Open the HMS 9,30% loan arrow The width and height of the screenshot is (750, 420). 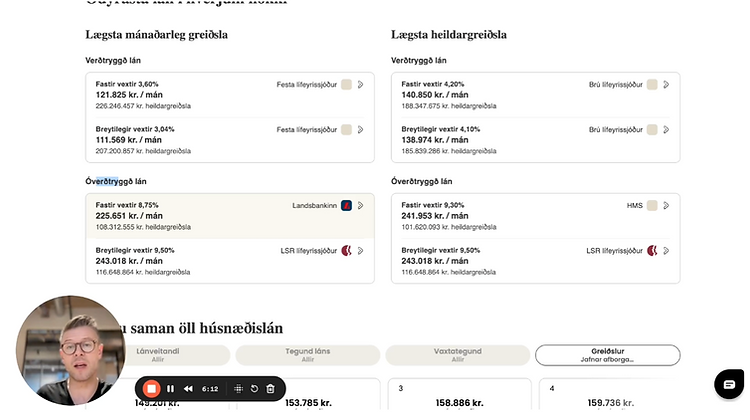666,206
